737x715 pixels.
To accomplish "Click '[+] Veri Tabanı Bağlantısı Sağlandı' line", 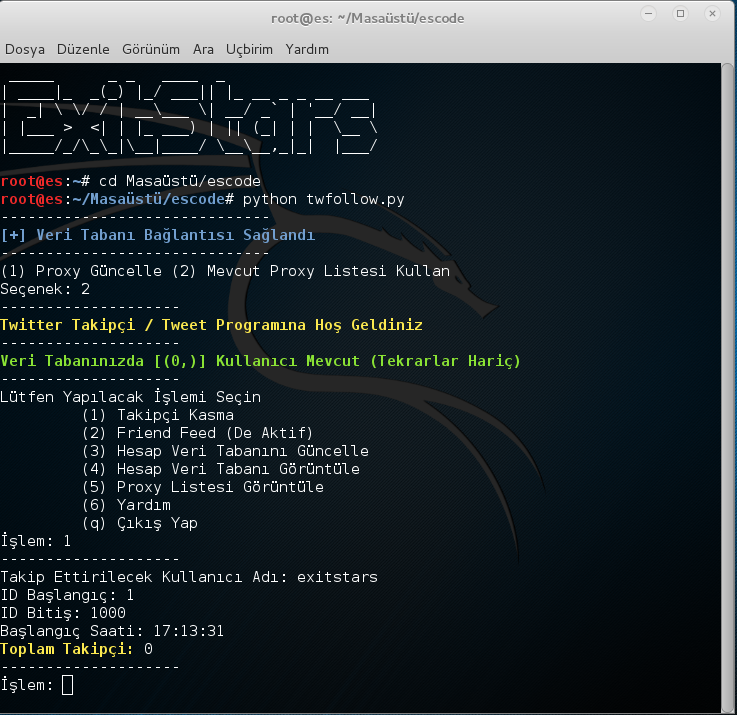I will pos(157,235).
